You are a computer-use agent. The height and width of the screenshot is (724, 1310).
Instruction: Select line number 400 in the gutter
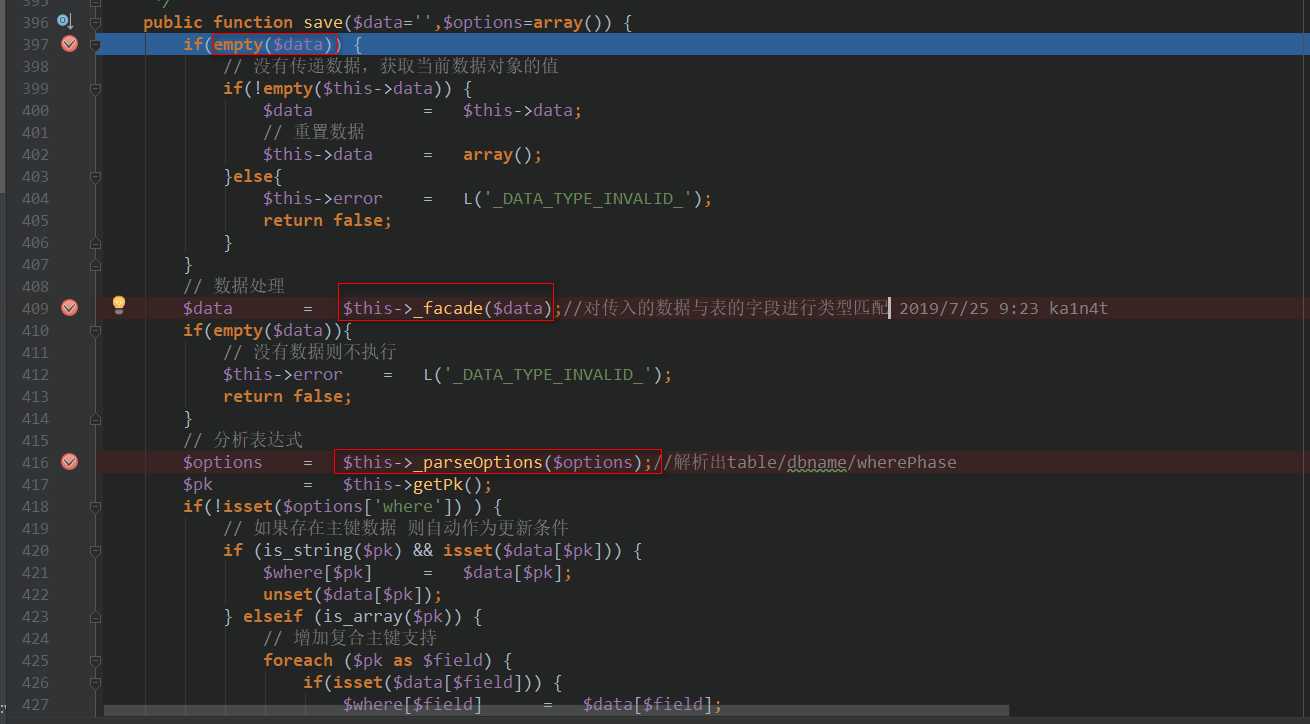35,110
